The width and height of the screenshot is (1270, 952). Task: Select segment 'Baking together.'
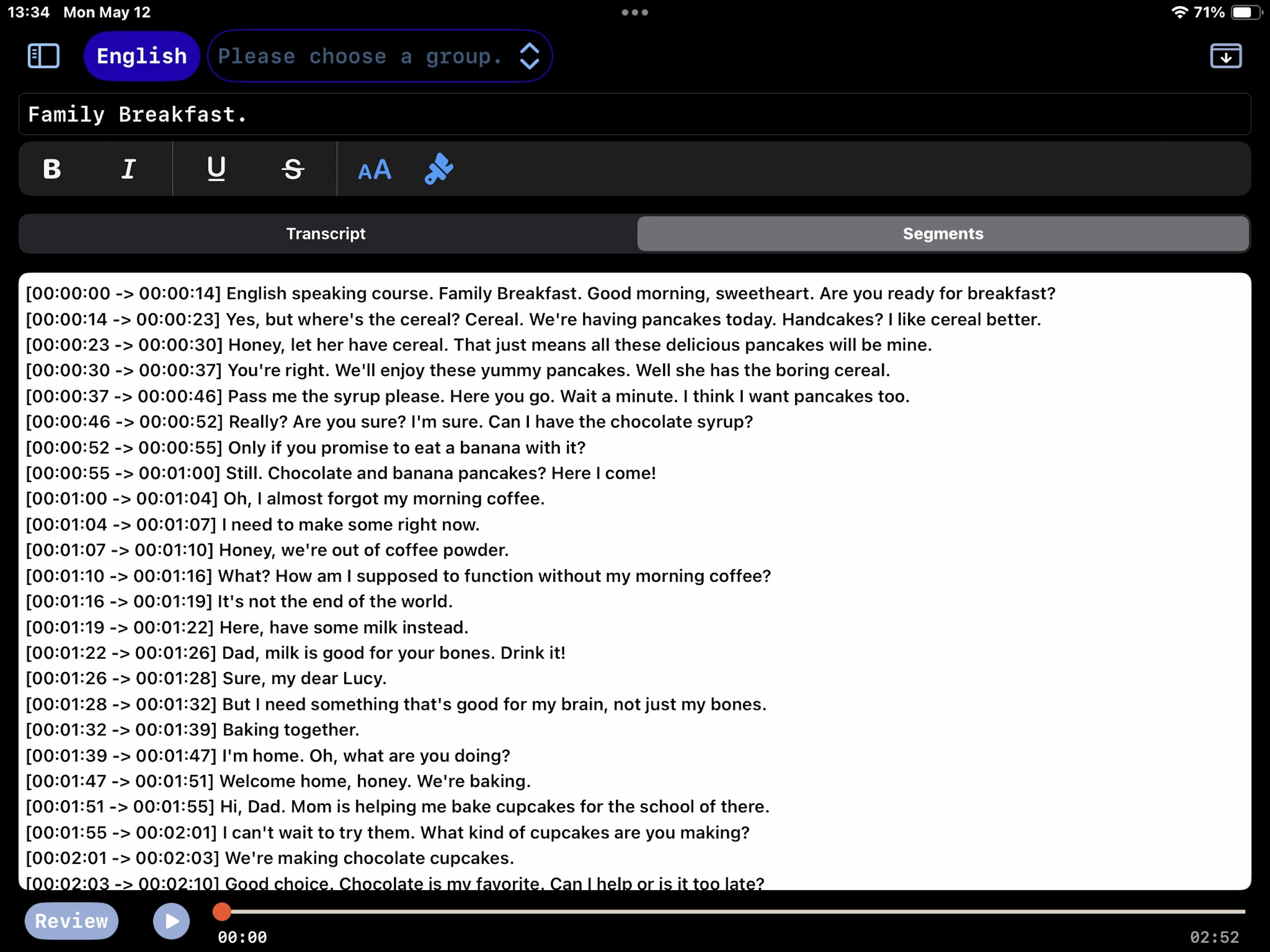tap(290, 729)
